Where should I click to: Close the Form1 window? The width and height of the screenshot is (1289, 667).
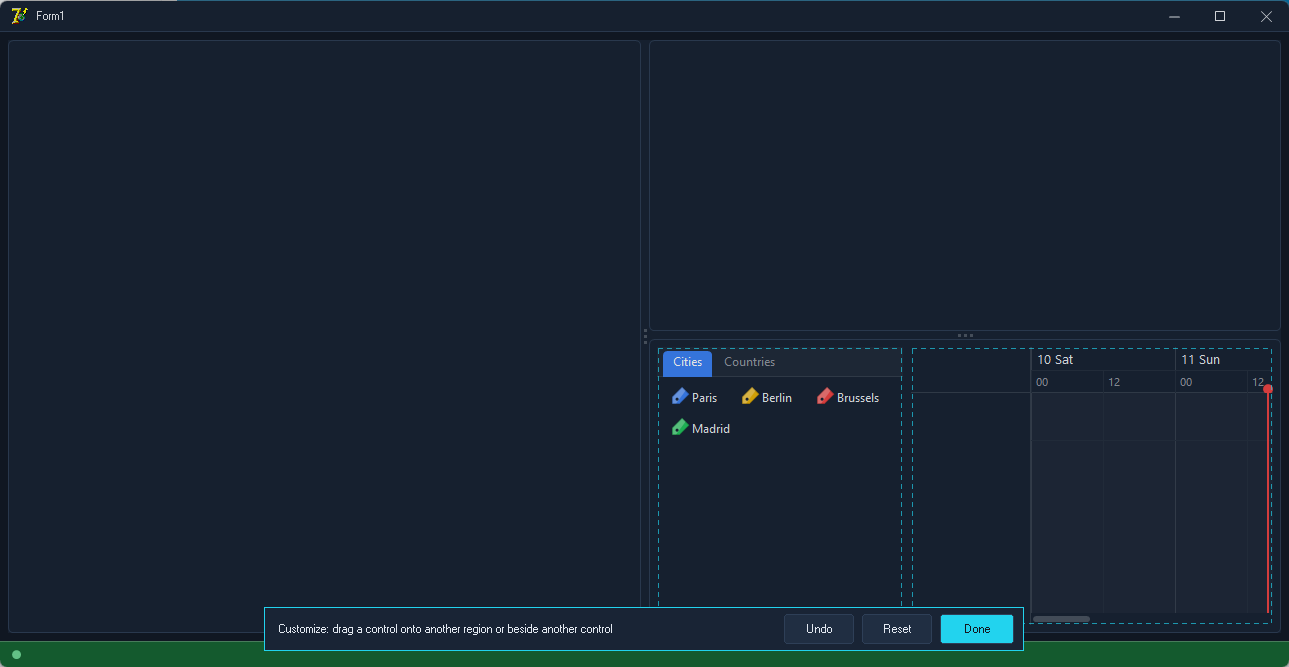[x=1266, y=16]
